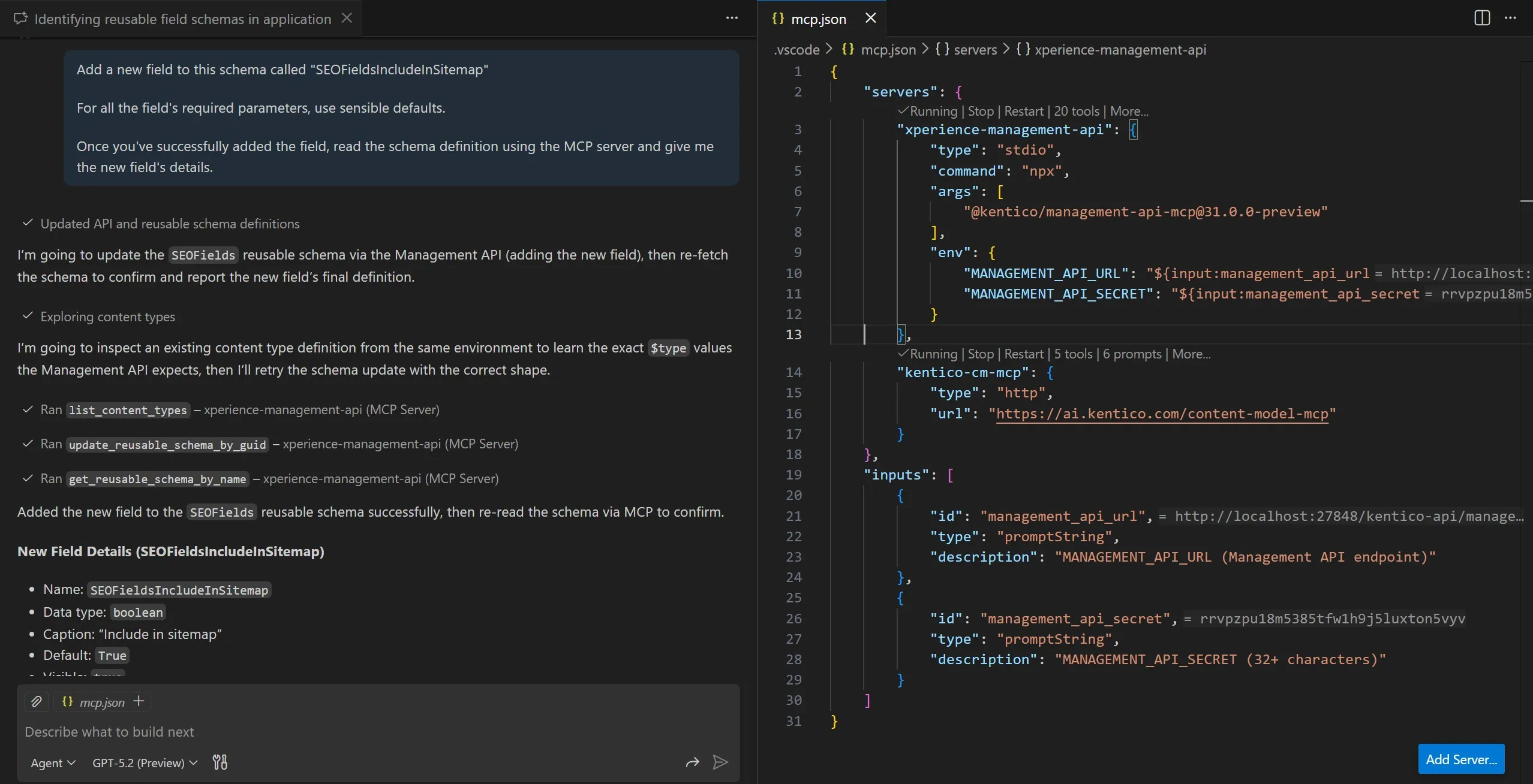1533x784 pixels.
Task: Click Stop for kentico-cm-mcp server
Action: (981, 354)
